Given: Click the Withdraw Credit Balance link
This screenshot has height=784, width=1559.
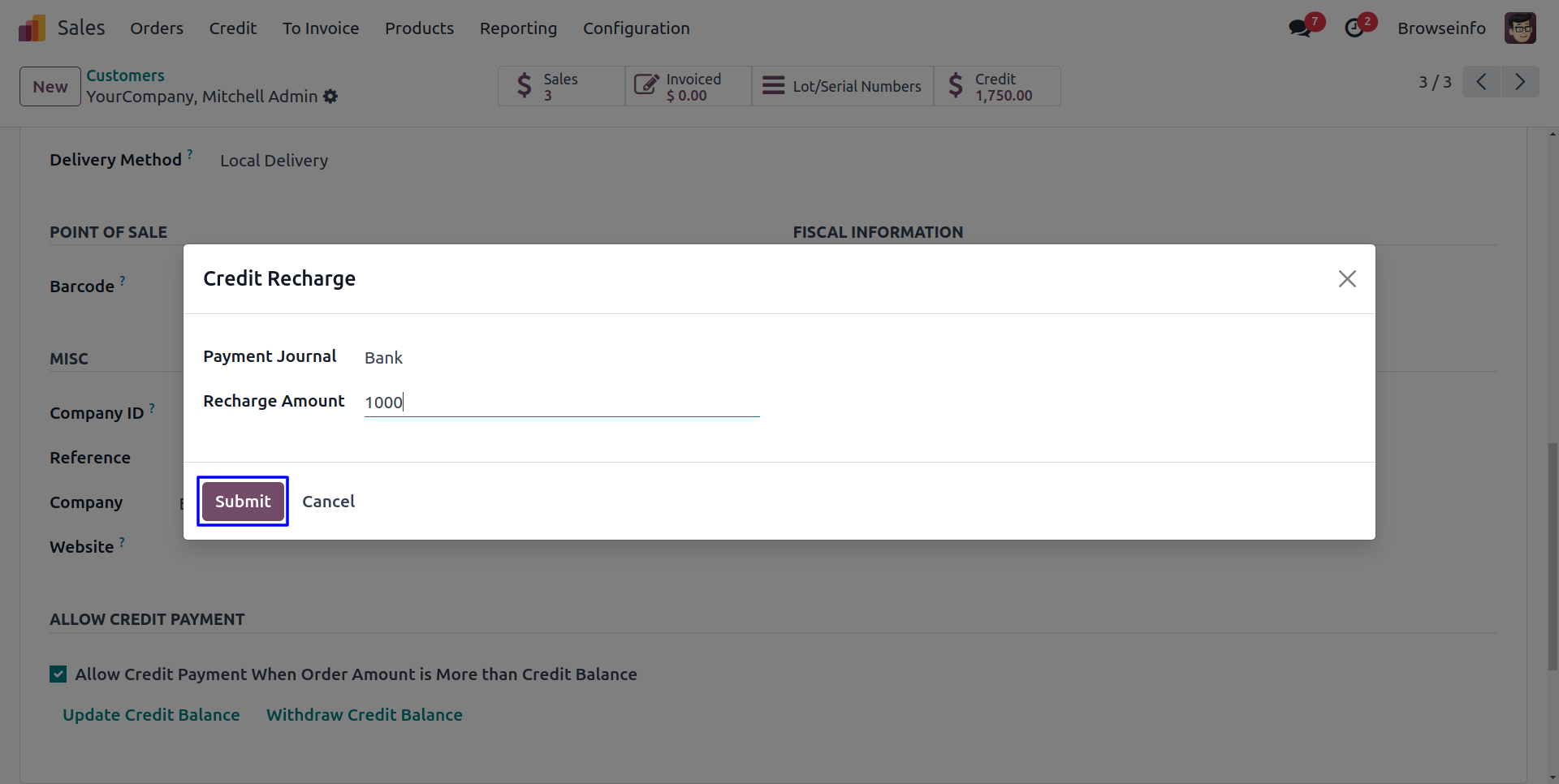Looking at the screenshot, I should tap(365, 715).
